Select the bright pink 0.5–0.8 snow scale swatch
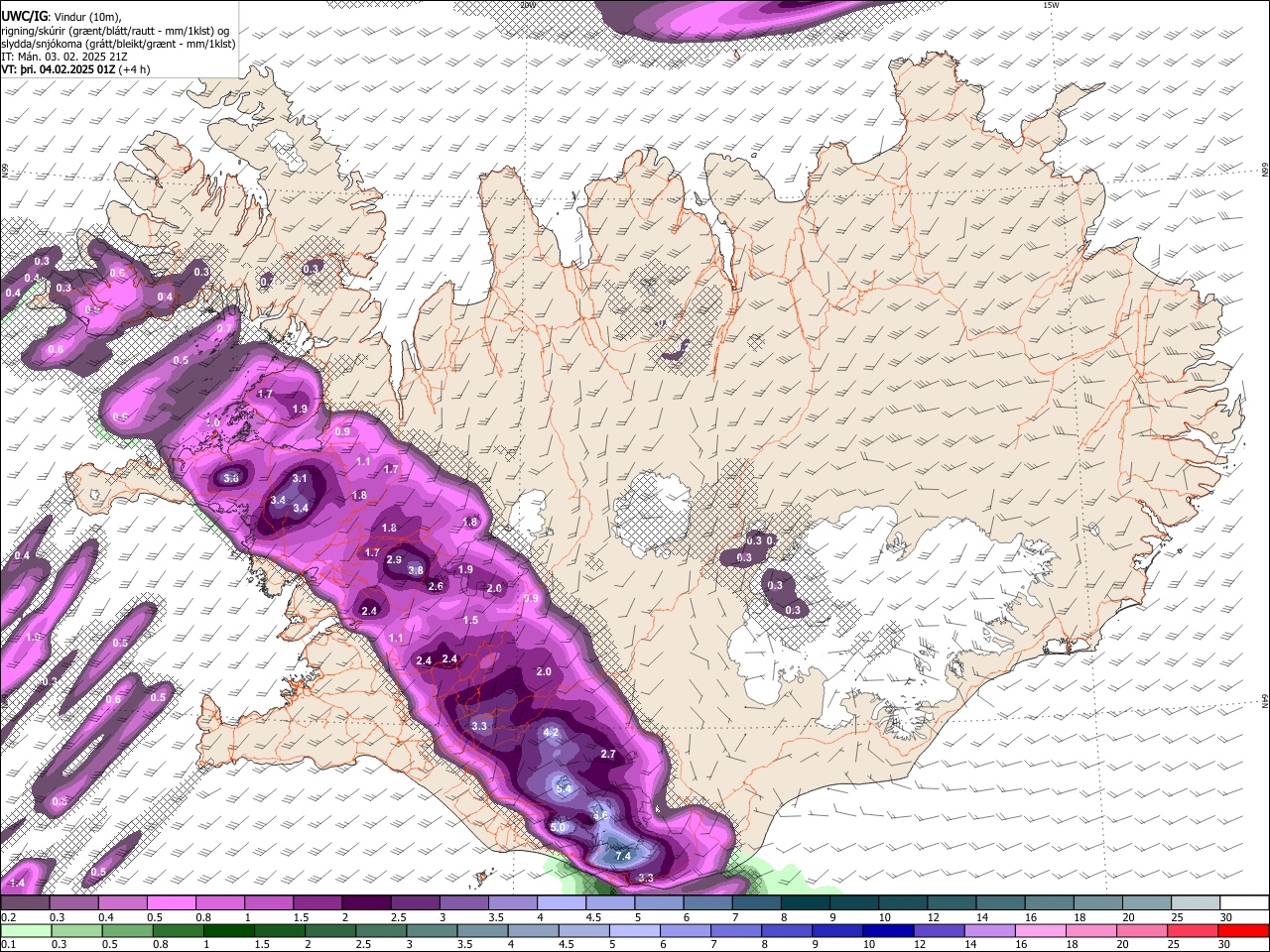The image size is (1270, 952). [x=170, y=902]
